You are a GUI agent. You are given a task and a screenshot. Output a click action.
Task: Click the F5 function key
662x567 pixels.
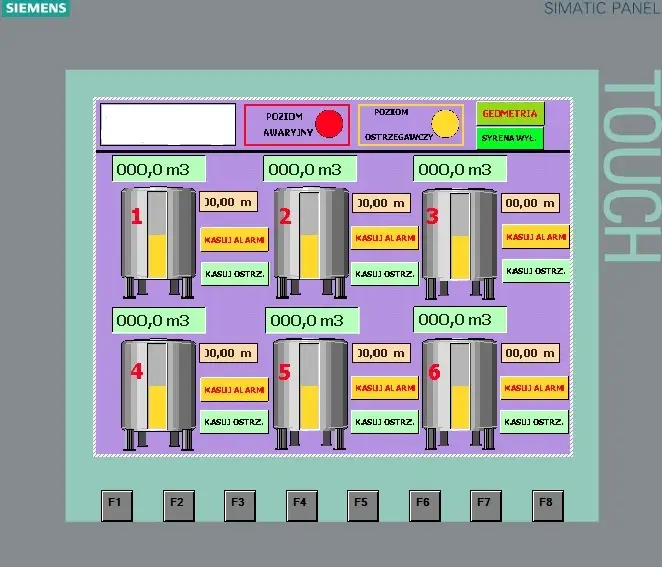coord(363,505)
